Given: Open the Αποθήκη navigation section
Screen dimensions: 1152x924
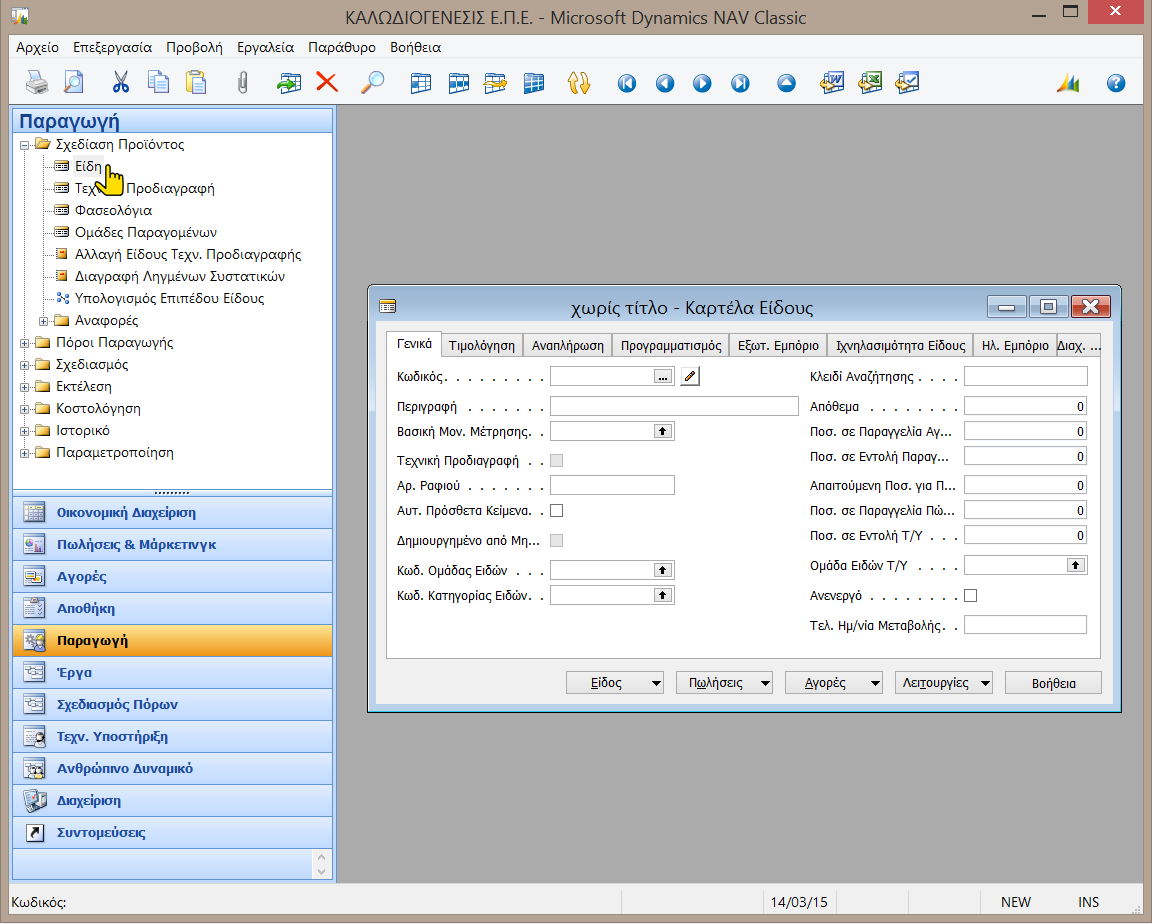Looking at the screenshot, I should pyautogui.click(x=173, y=608).
